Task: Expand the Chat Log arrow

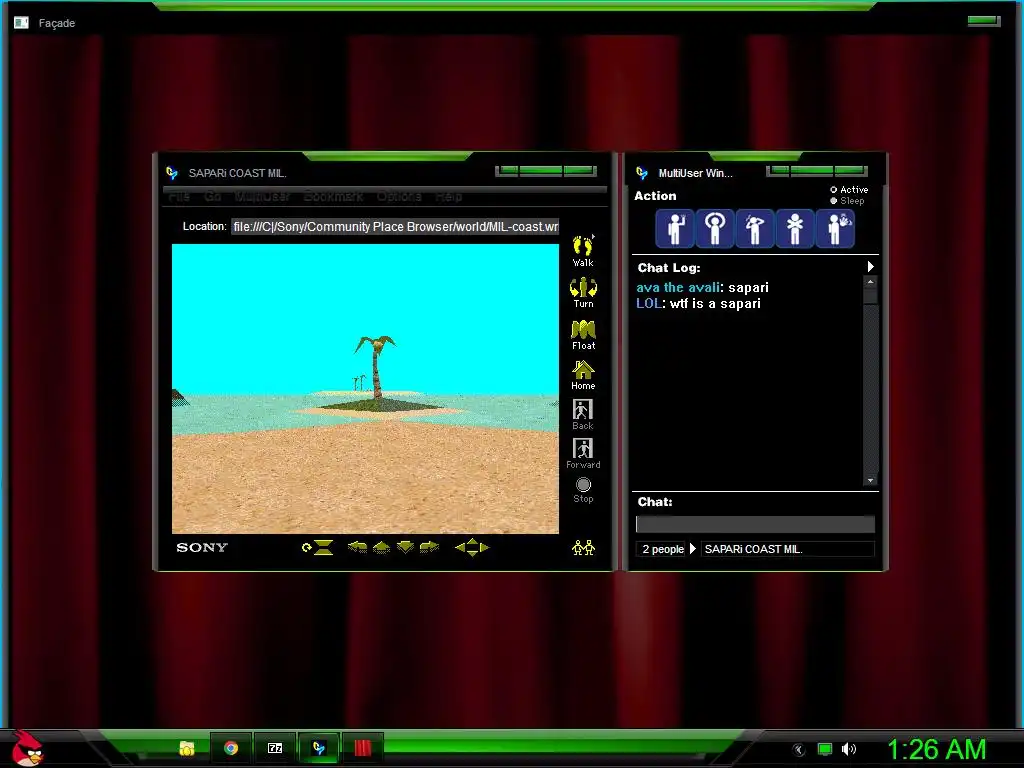Action: point(871,266)
